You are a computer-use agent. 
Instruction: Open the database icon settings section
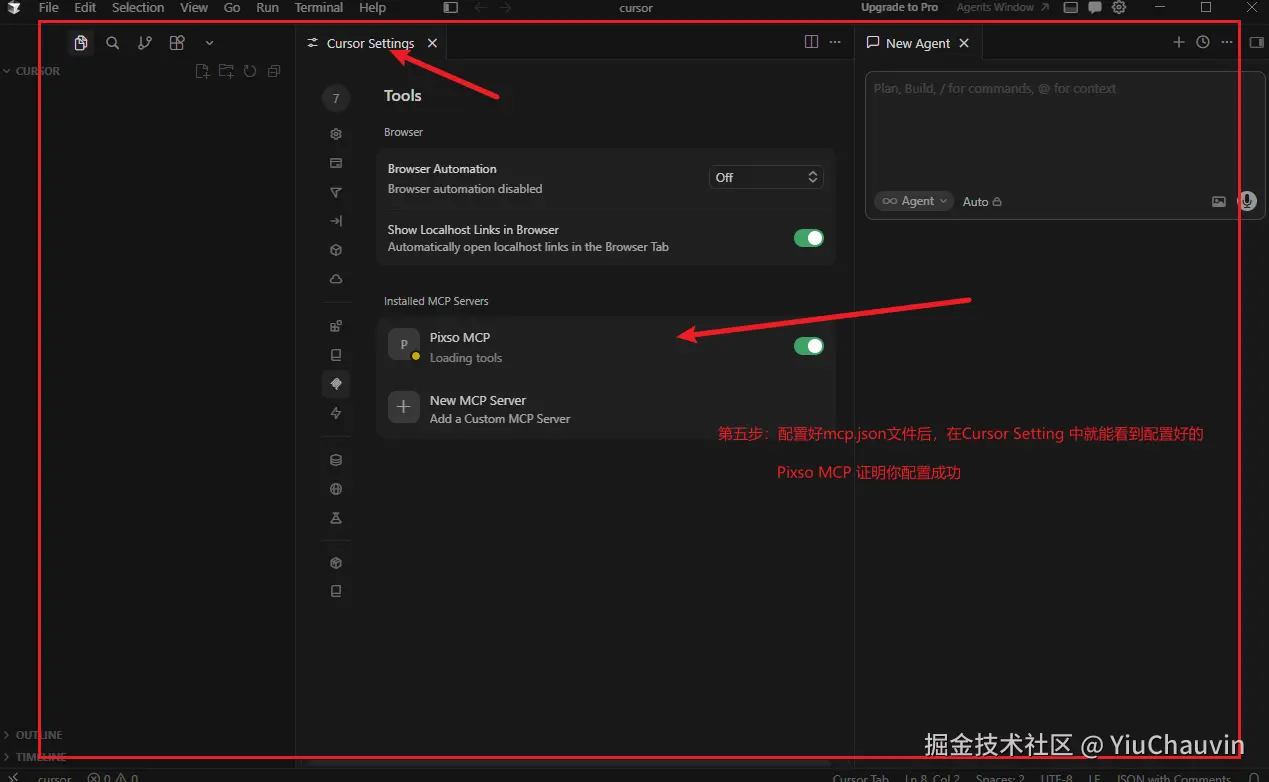click(x=336, y=460)
